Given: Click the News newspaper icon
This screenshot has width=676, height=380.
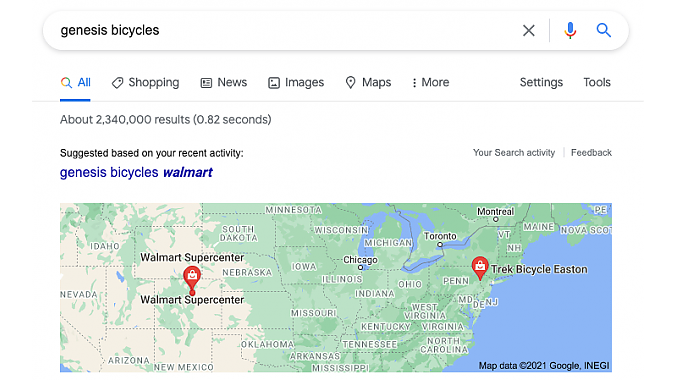Looking at the screenshot, I should click(207, 83).
